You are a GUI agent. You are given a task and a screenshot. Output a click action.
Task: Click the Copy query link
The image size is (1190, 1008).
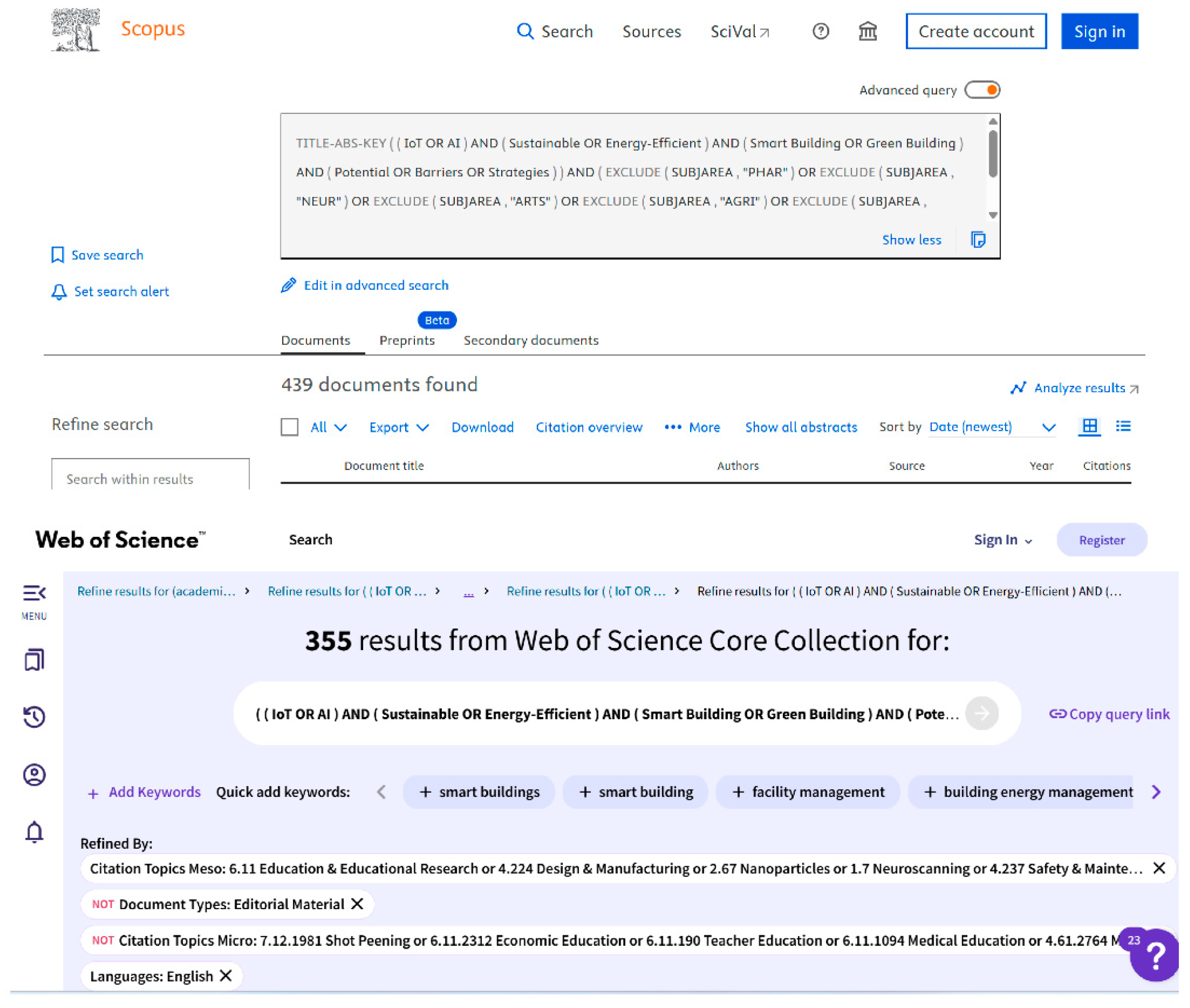point(1109,714)
